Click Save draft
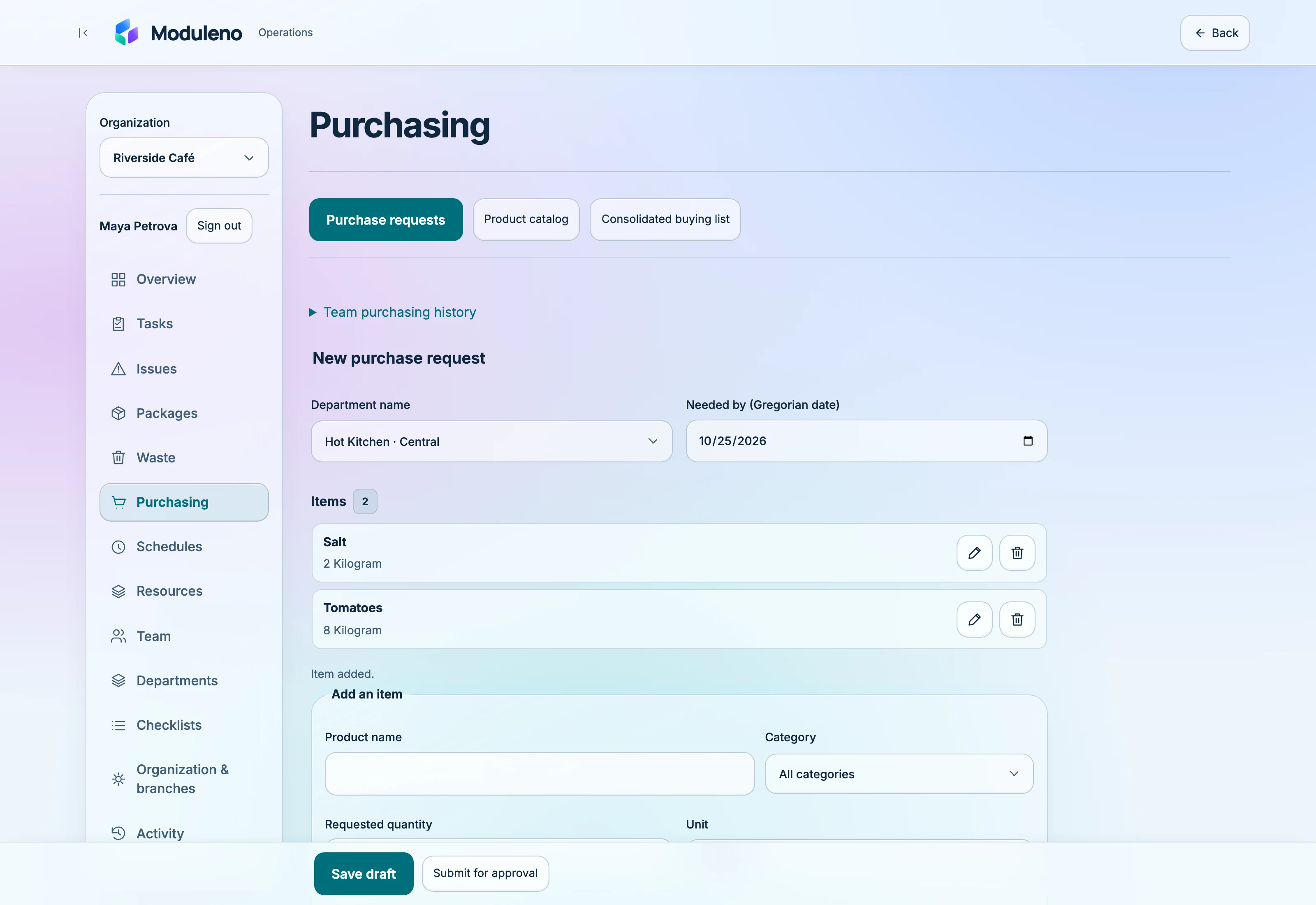Image resolution: width=1316 pixels, height=905 pixels. [364, 874]
